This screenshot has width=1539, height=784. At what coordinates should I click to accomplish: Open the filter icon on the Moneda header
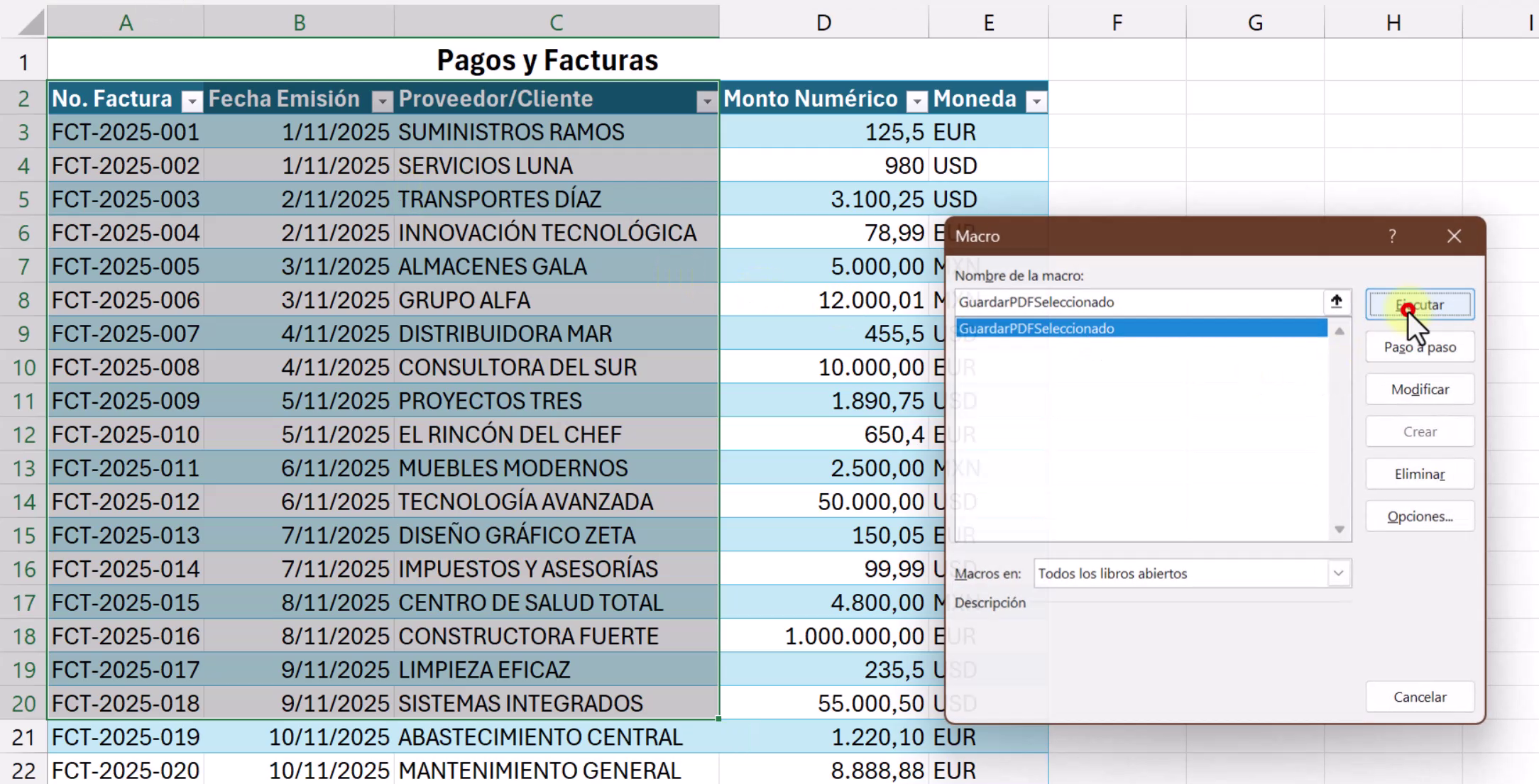pos(1036,101)
